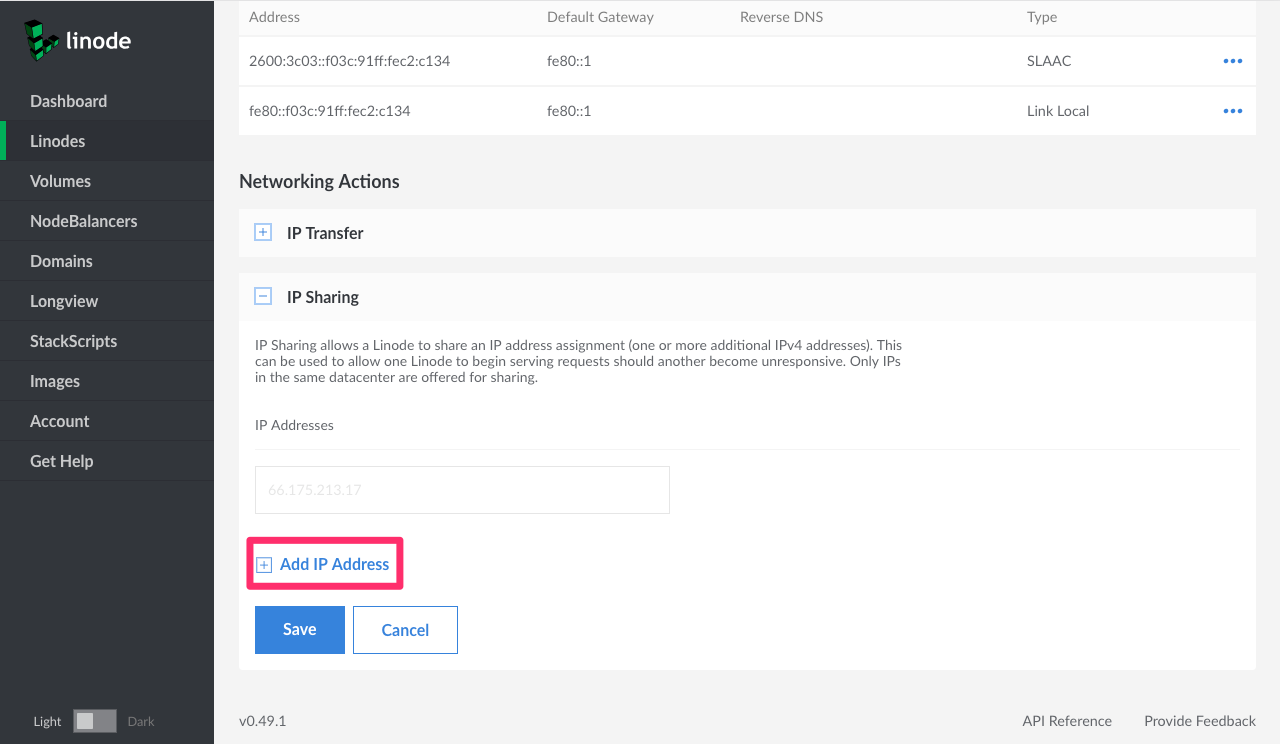Open the Images section
The width and height of the screenshot is (1280, 744).
pos(55,381)
